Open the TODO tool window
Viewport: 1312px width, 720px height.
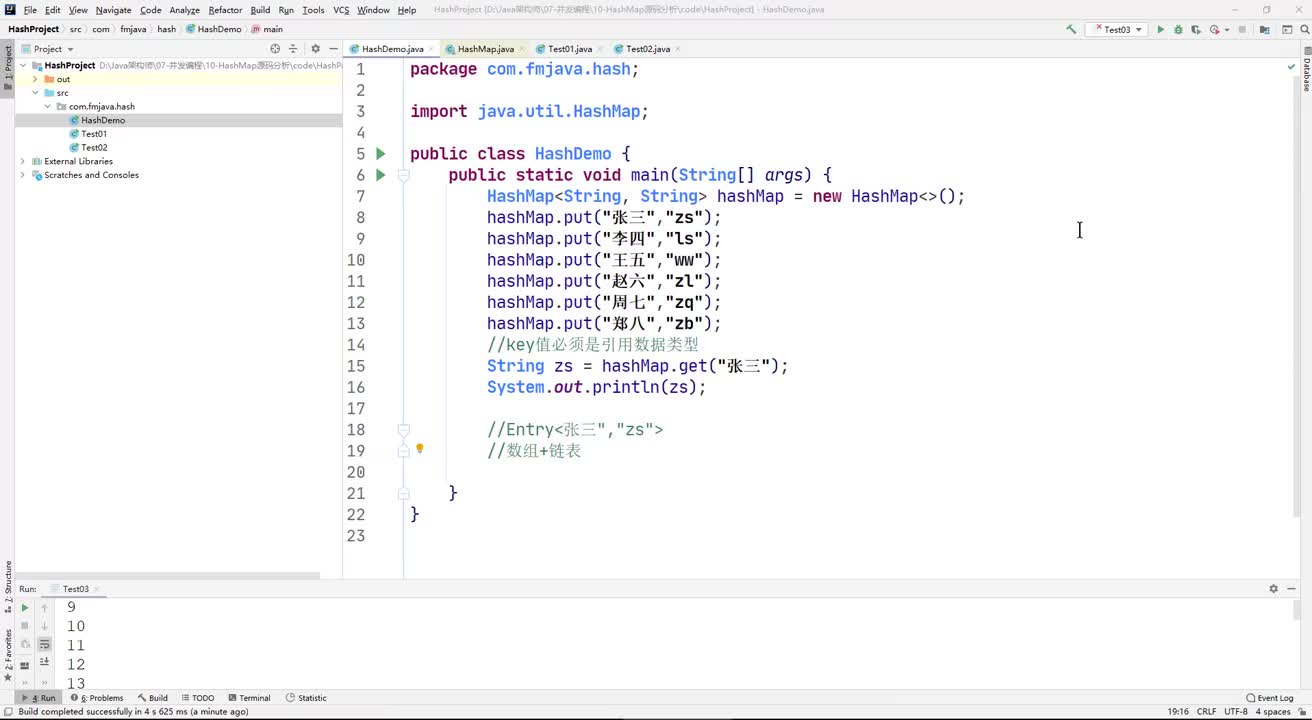tap(197, 698)
